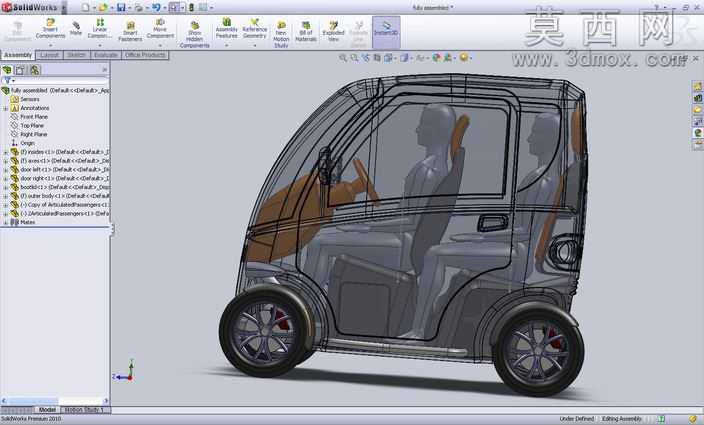704x425 pixels.
Task: Expand the insides<1> component node
Action: coord(5,153)
